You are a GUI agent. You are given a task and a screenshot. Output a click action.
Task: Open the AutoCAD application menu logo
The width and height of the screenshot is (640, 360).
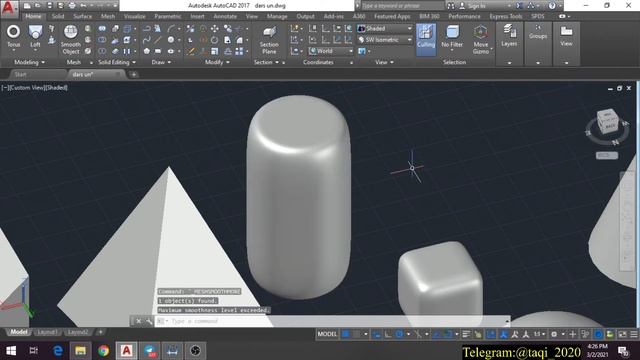tap(9, 8)
